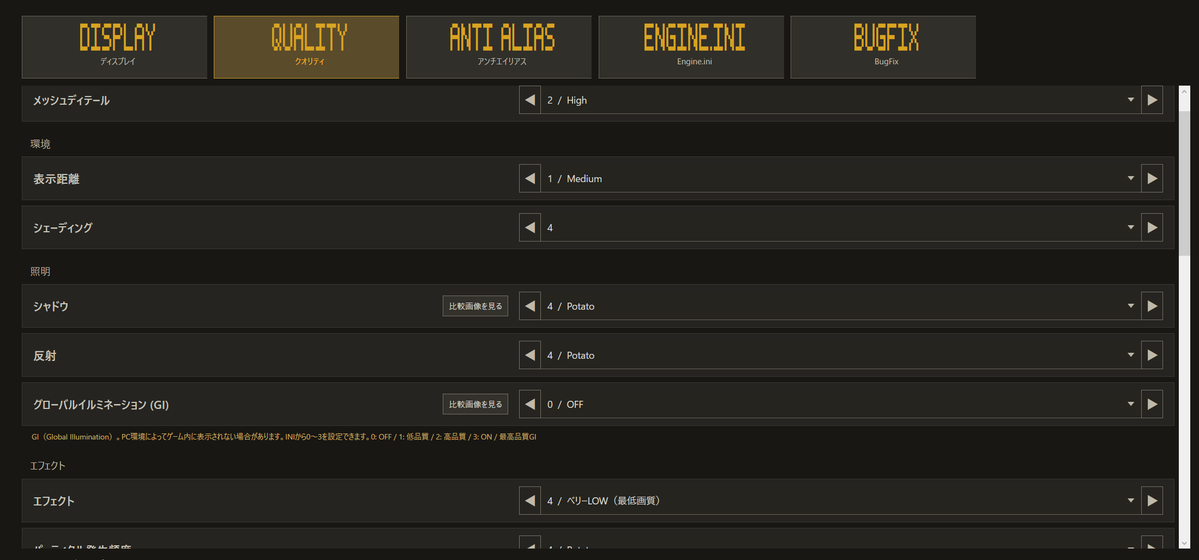Increase グローバルイルミネーション with right arrow
Screen dimensions: 1199x560
(x=1152, y=404)
